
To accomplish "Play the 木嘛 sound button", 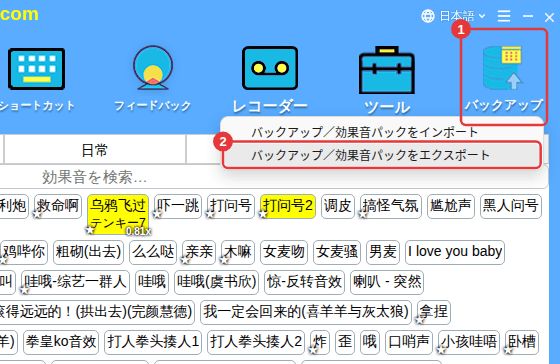I will point(238,252).
